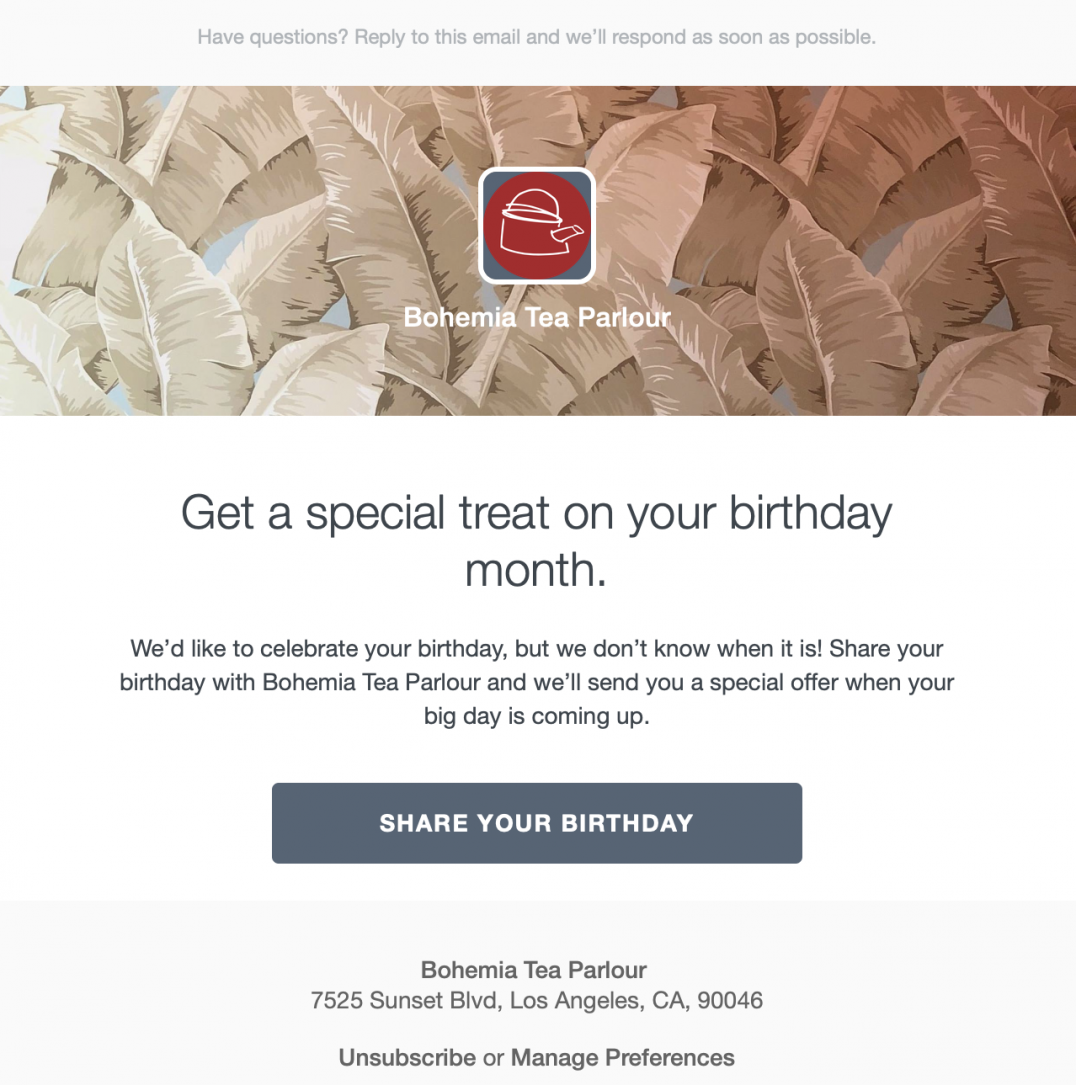1076x1085 pixels.
Task: Tap the teapot emblem in the header banner
Action: coord(537,224)
